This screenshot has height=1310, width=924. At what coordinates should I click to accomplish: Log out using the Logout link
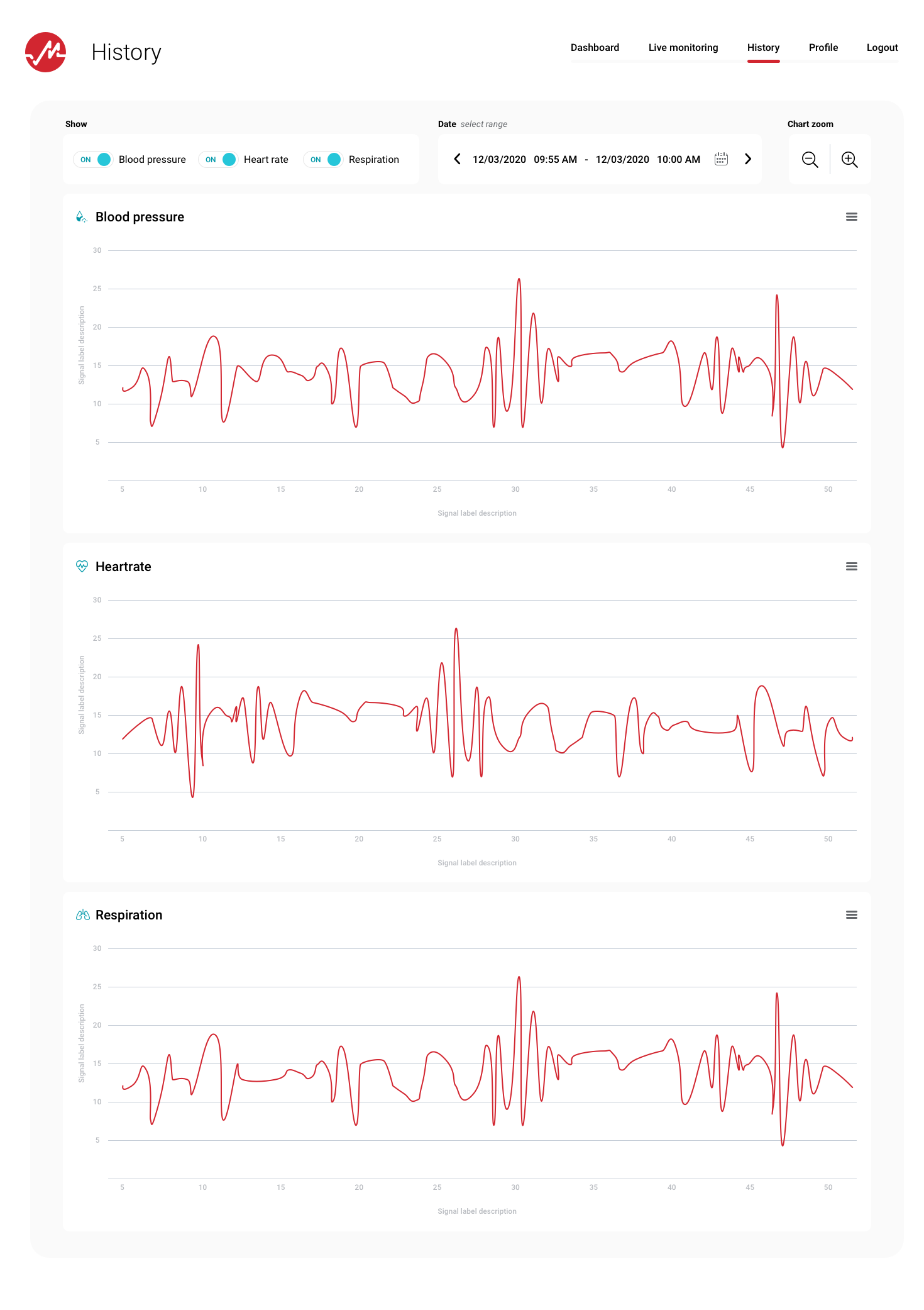click(x=882, y=48)
